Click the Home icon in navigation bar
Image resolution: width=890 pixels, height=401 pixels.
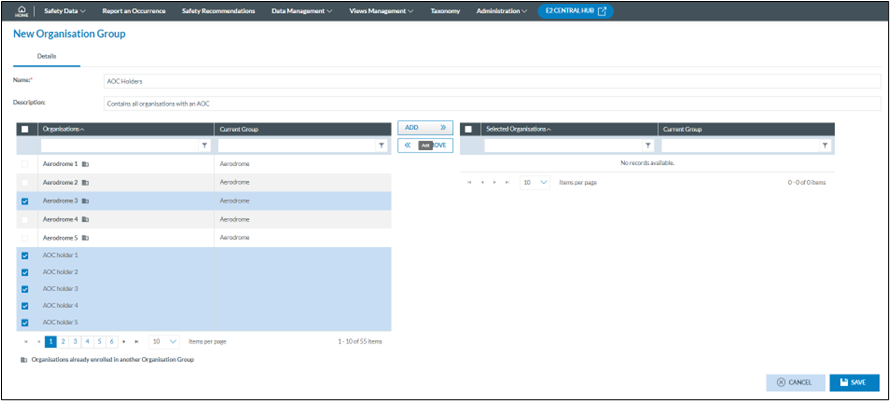pos(22,11)
